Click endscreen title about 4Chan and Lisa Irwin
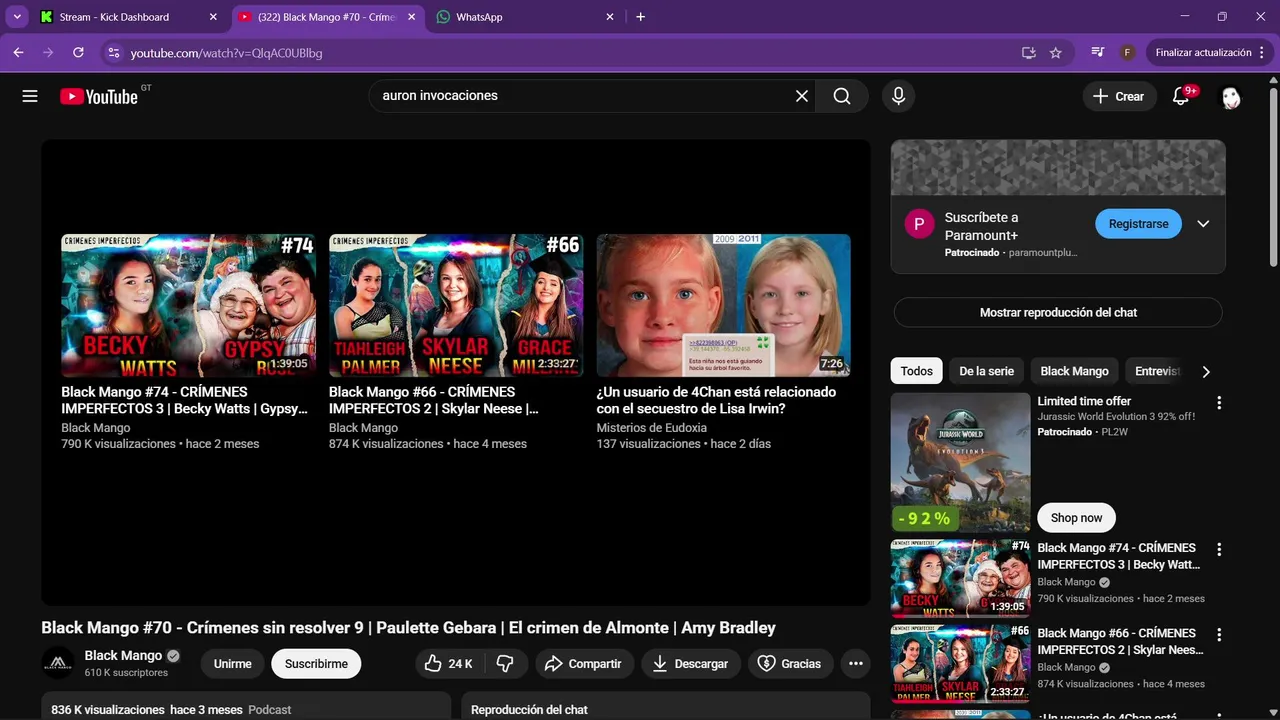 tap(716, 400)
